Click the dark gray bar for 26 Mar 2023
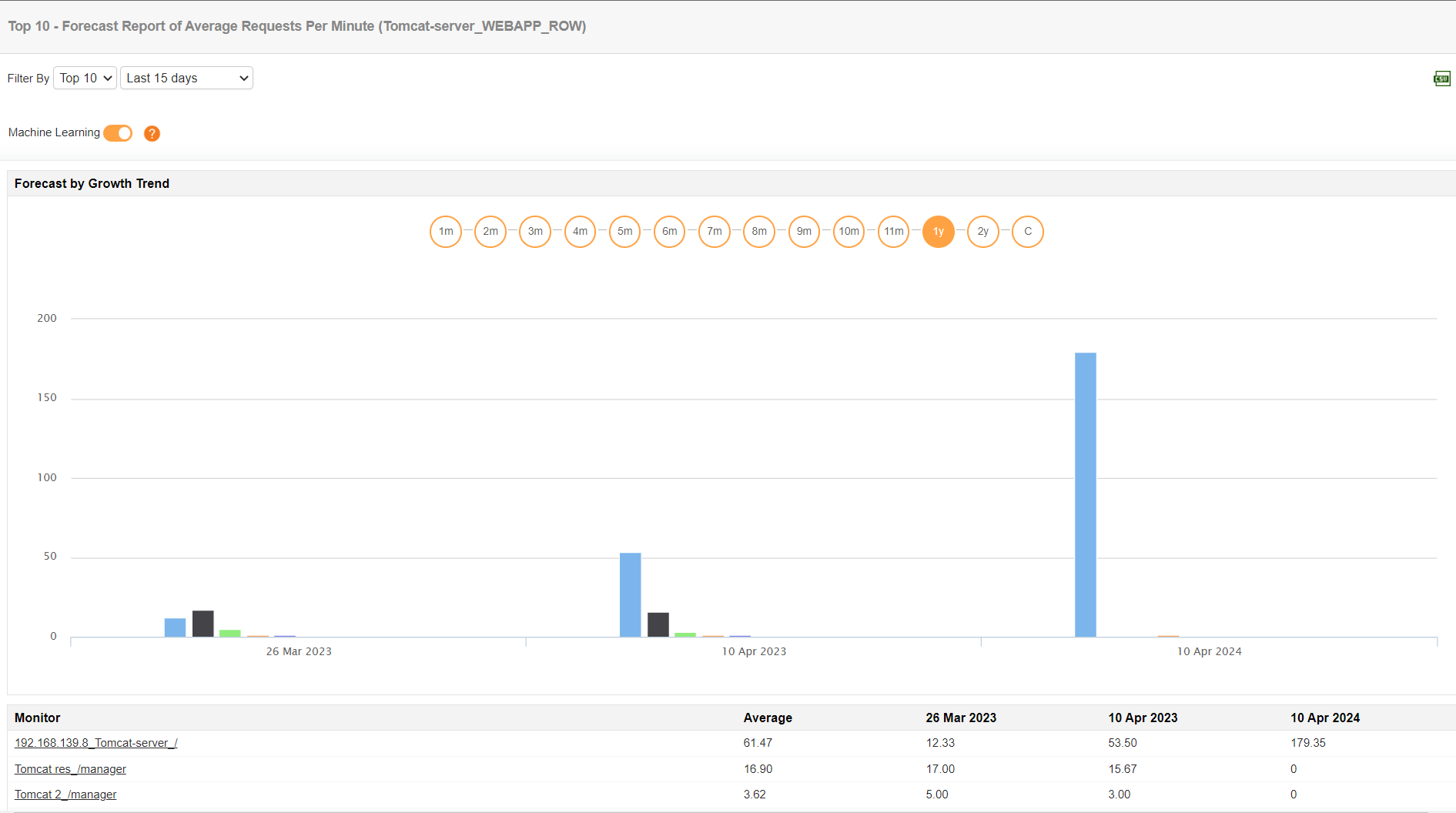Image resolution: width=1456 pixels, height=813 pixels. point(203,624)
